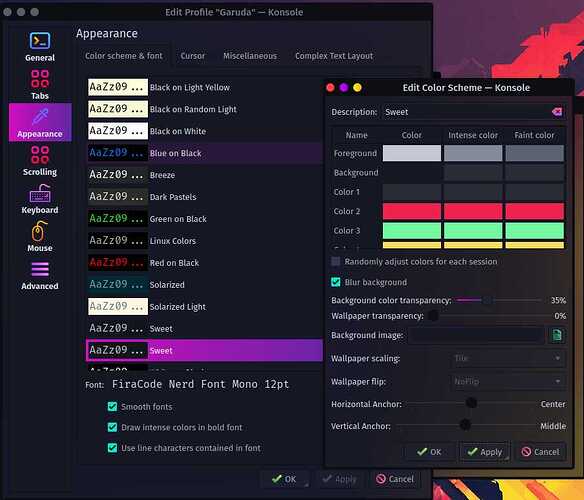
Task: Select the Blue on Black scheme
Action: click(205, 153)
